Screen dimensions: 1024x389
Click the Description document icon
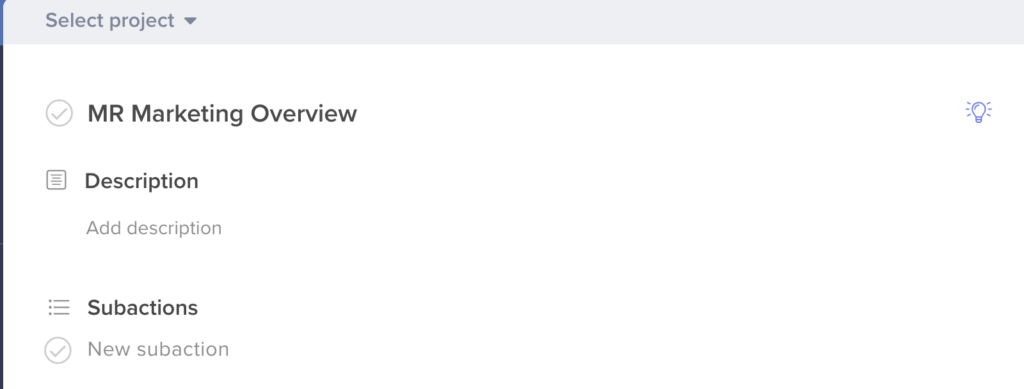tap(56, 180)
